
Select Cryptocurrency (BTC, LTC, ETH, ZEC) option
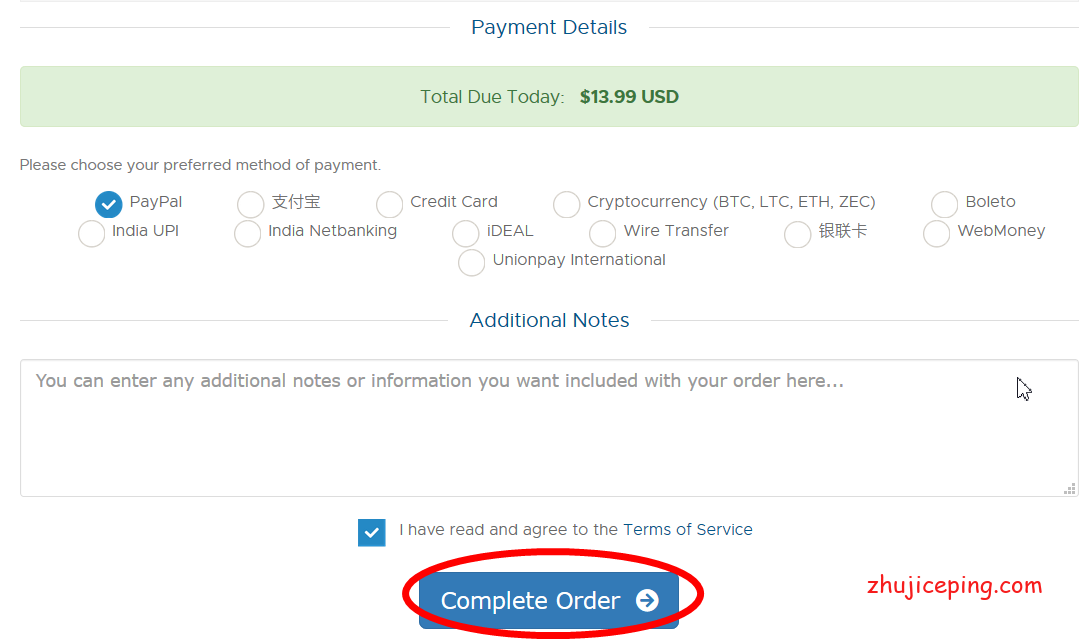[x=567, y=204]
